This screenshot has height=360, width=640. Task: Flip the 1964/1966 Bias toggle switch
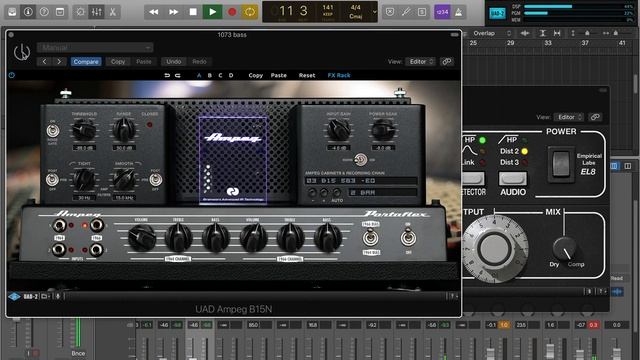[x=371, y=237]
